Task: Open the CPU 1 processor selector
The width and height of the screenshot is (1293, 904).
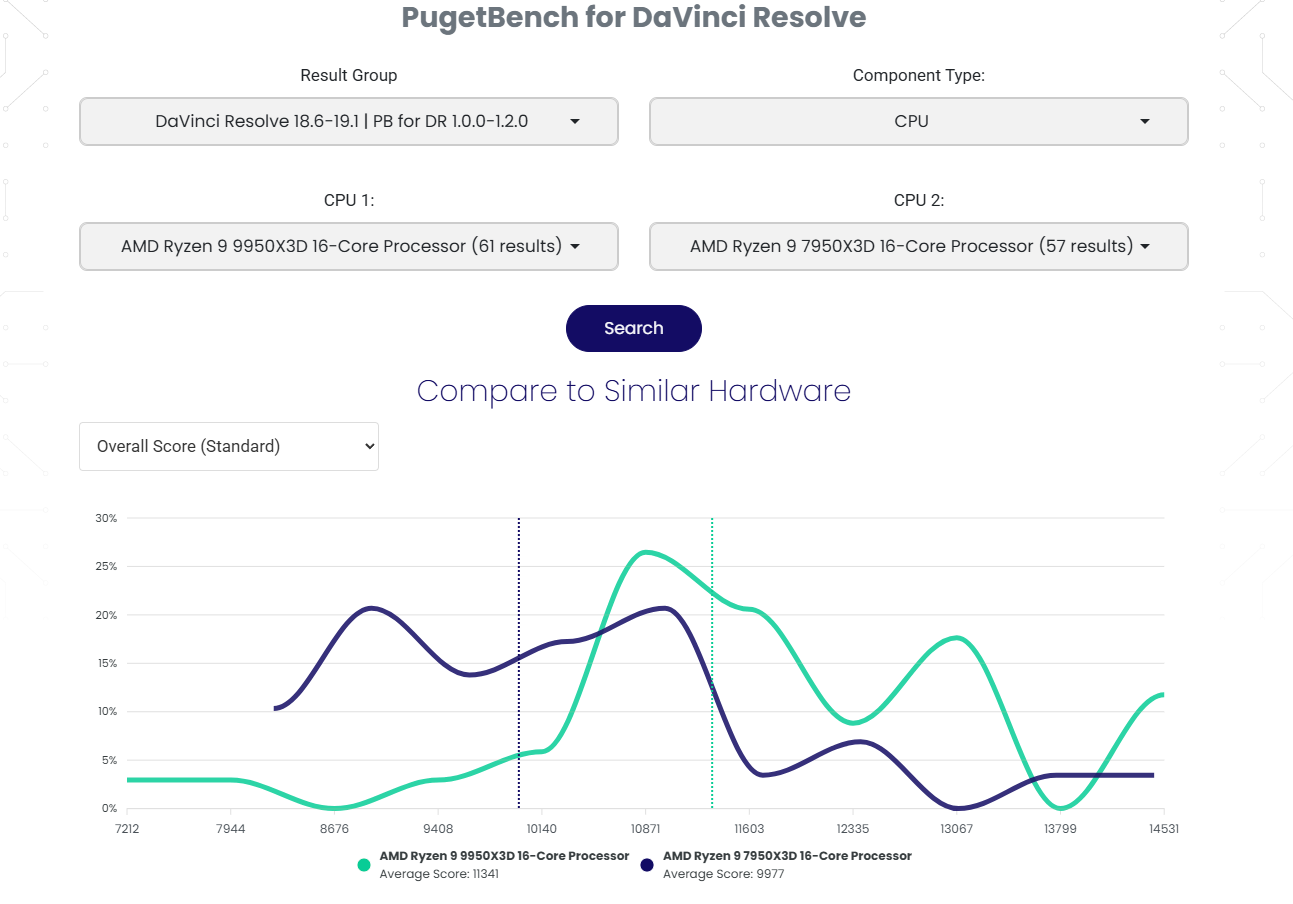Action: pyautogui.click(x=348, y=246)
